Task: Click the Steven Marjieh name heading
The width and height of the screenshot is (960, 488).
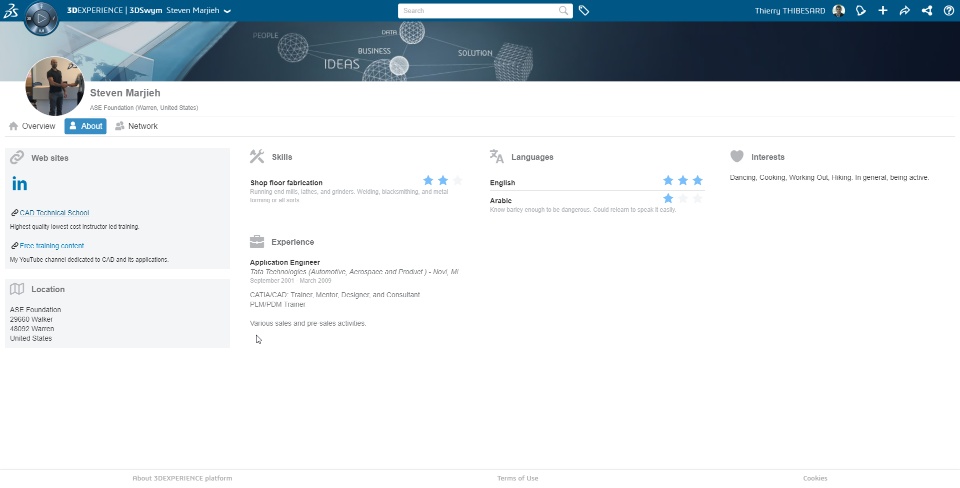Action: pyautogui.click(x=125, y=92)
